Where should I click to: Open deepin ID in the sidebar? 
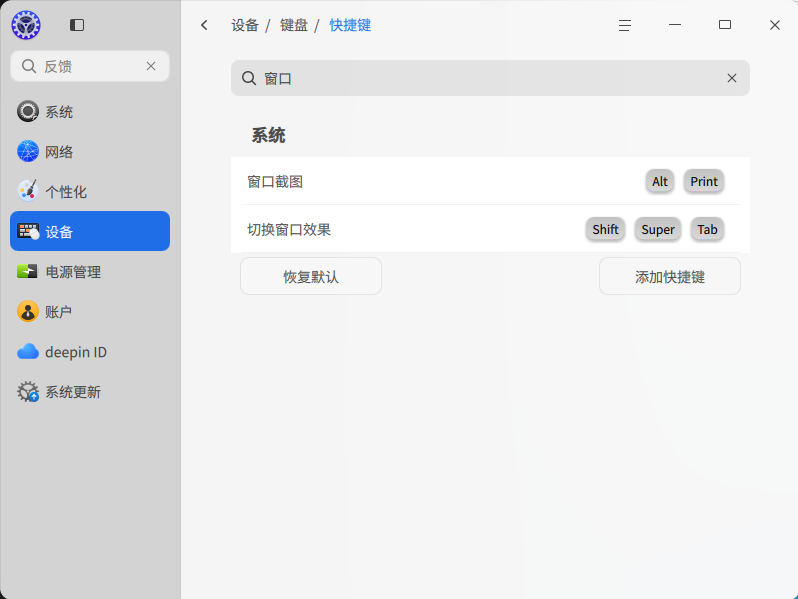pos(90,352)
